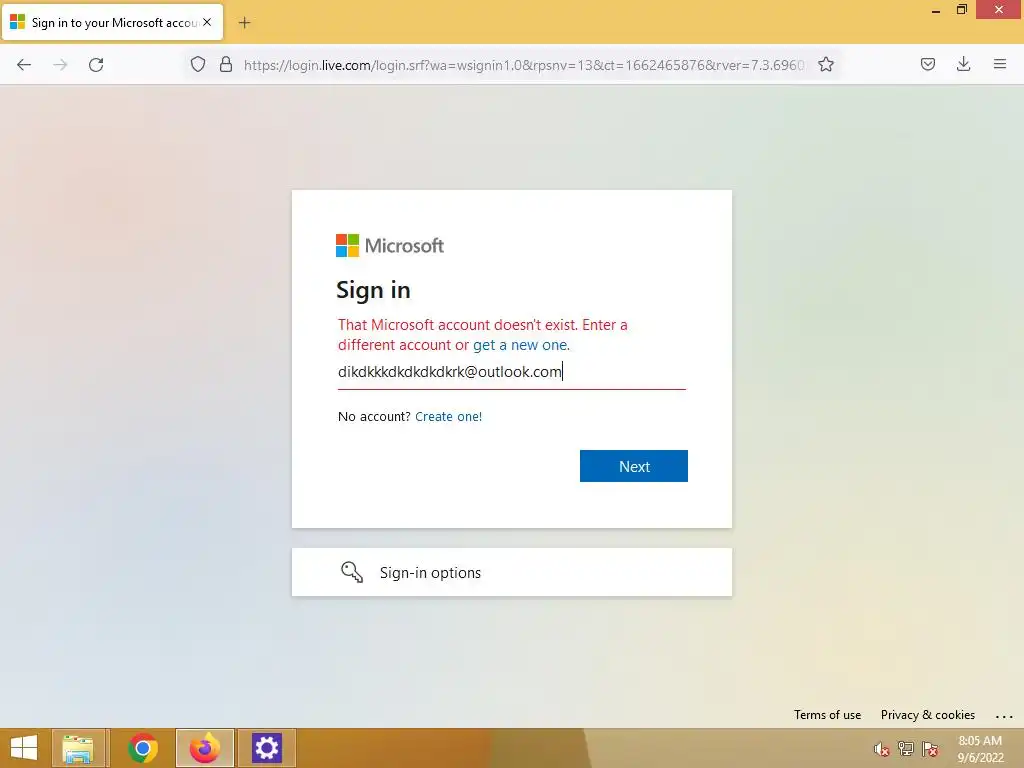Open Privacy & cookies link

(927, 715)
